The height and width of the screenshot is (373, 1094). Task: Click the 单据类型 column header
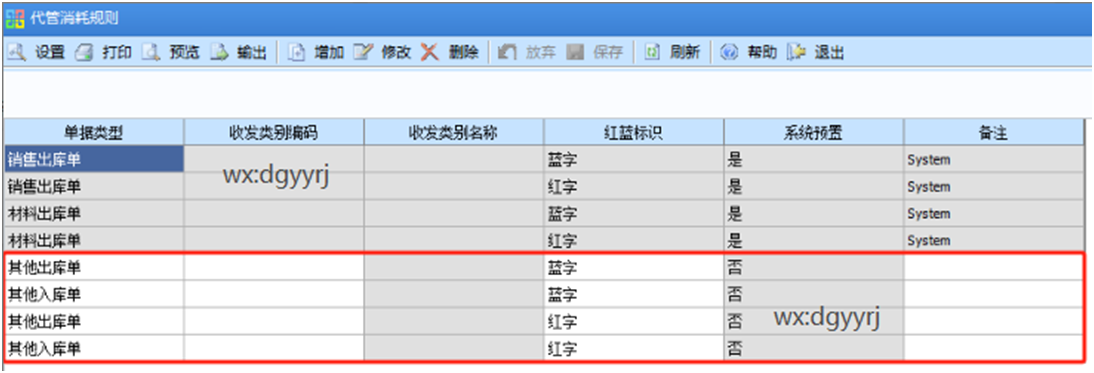click(x=93, y=132)
